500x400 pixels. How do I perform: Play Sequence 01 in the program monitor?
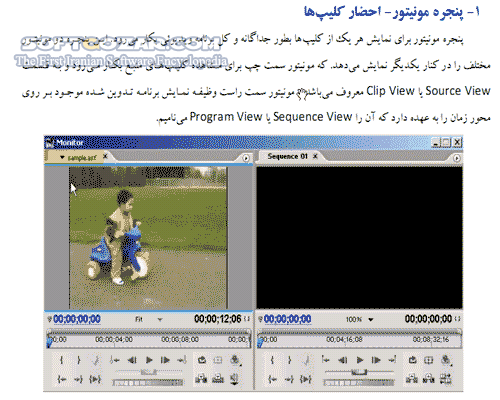click(x=360, y=360)
